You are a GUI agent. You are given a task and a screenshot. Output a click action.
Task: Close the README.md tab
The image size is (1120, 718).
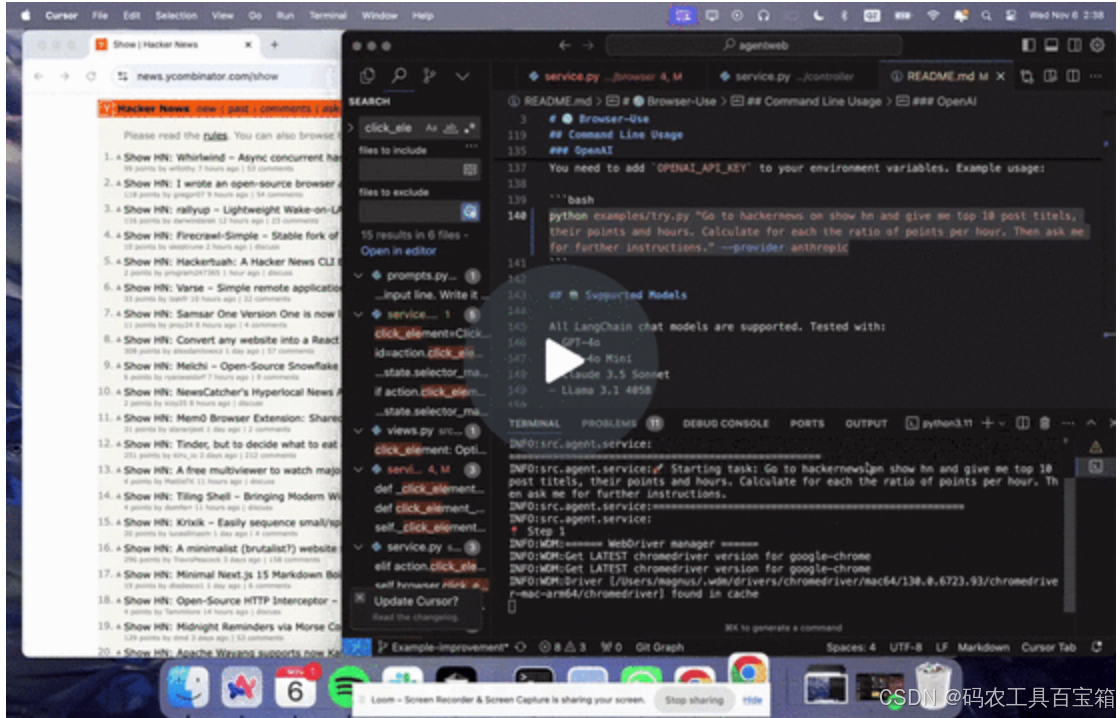(1000, 76)
